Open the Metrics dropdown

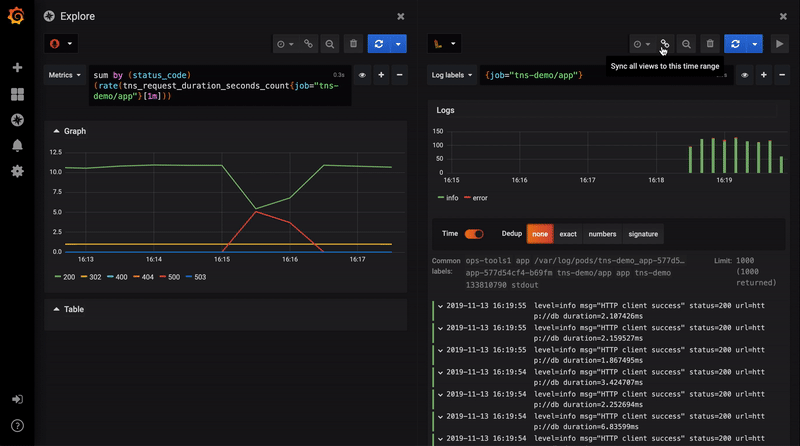[x=66, y=75]
